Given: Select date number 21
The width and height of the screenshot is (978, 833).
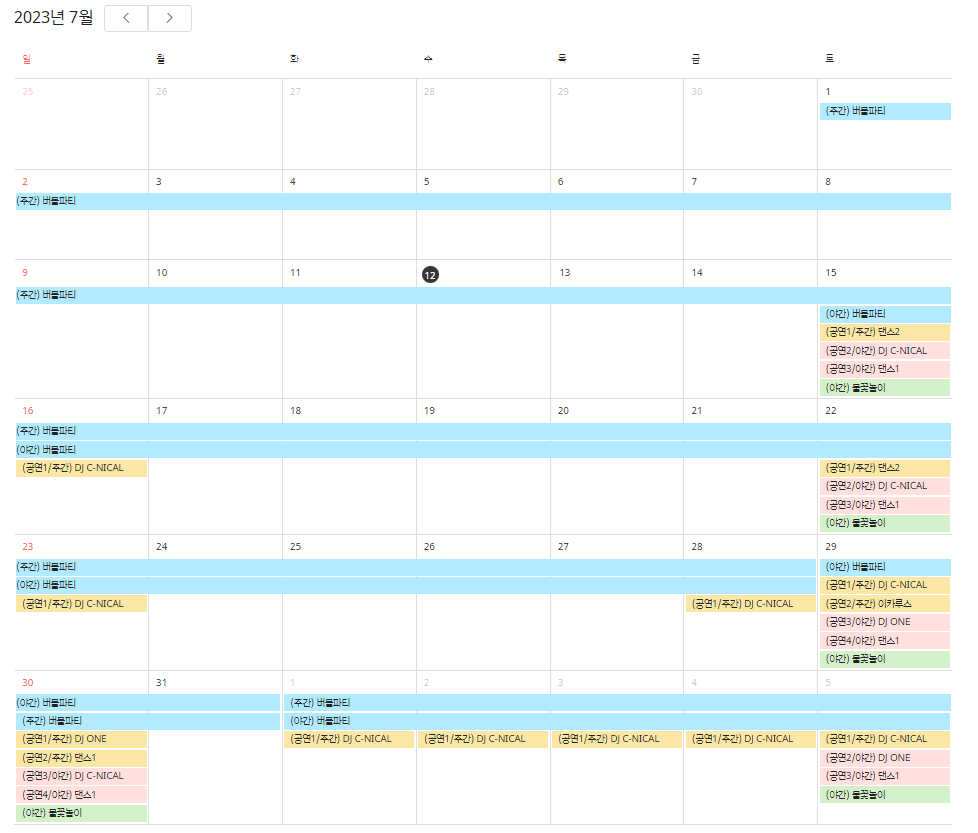Looking at the screenshot, I should [697, 411].
